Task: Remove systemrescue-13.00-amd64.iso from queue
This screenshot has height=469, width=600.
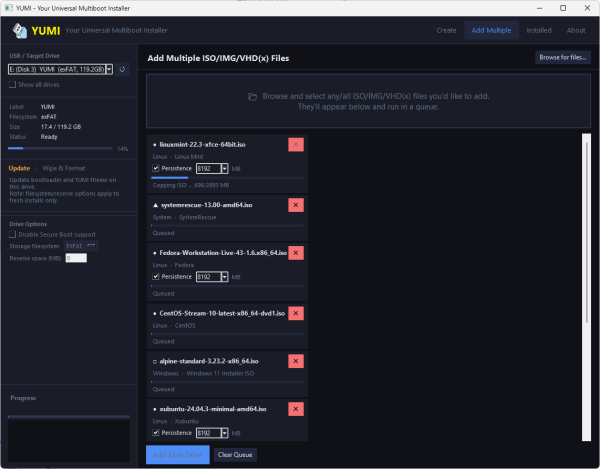Action: click(x=296, y=205)
